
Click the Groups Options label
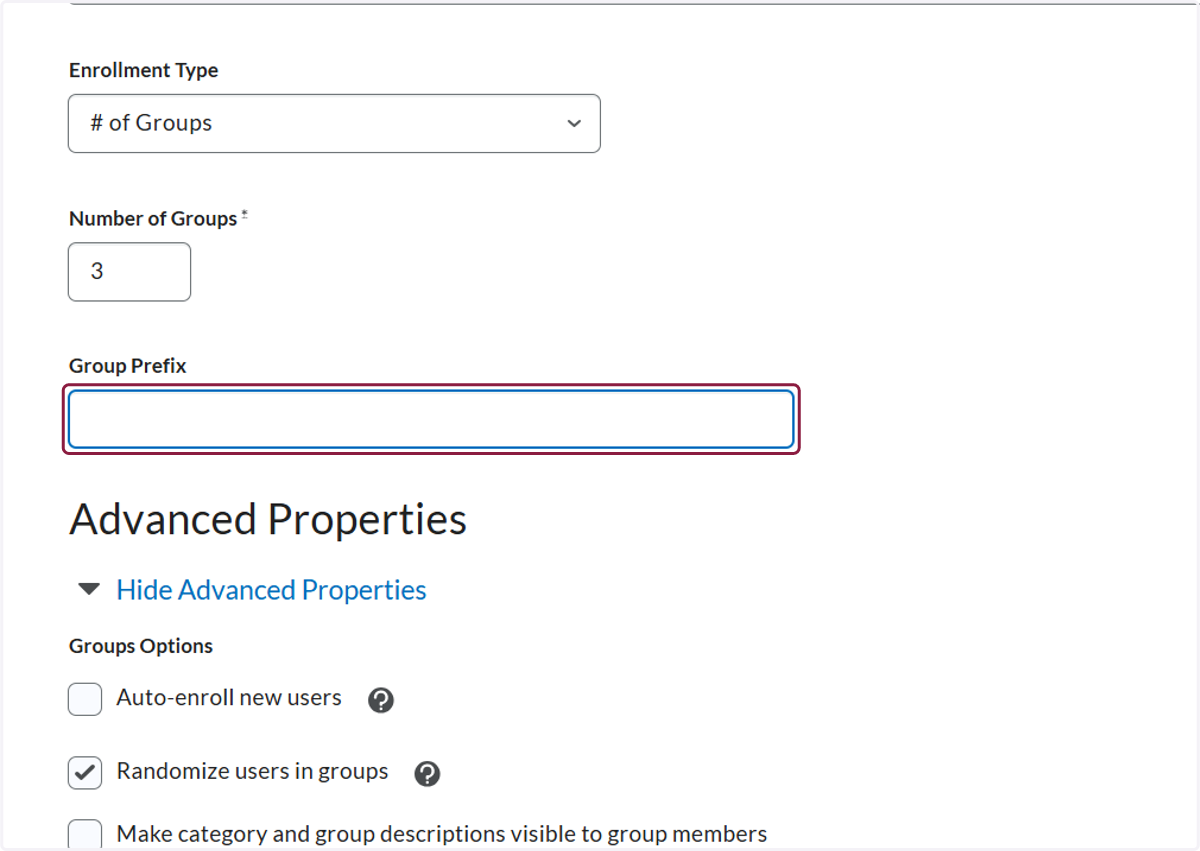pos(141,646)
